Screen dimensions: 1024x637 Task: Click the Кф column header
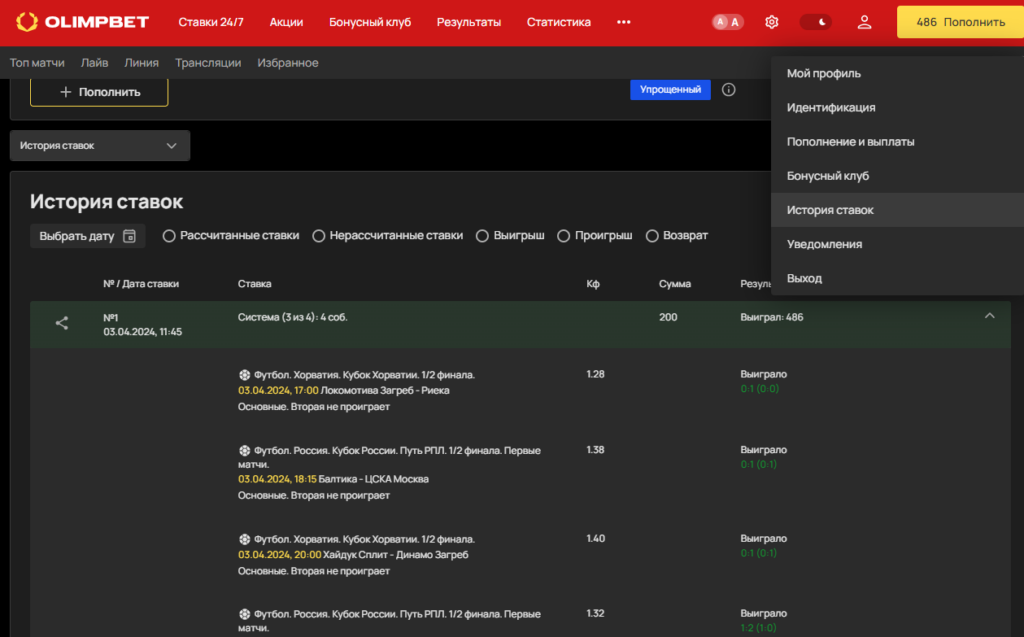click(593, 284)
